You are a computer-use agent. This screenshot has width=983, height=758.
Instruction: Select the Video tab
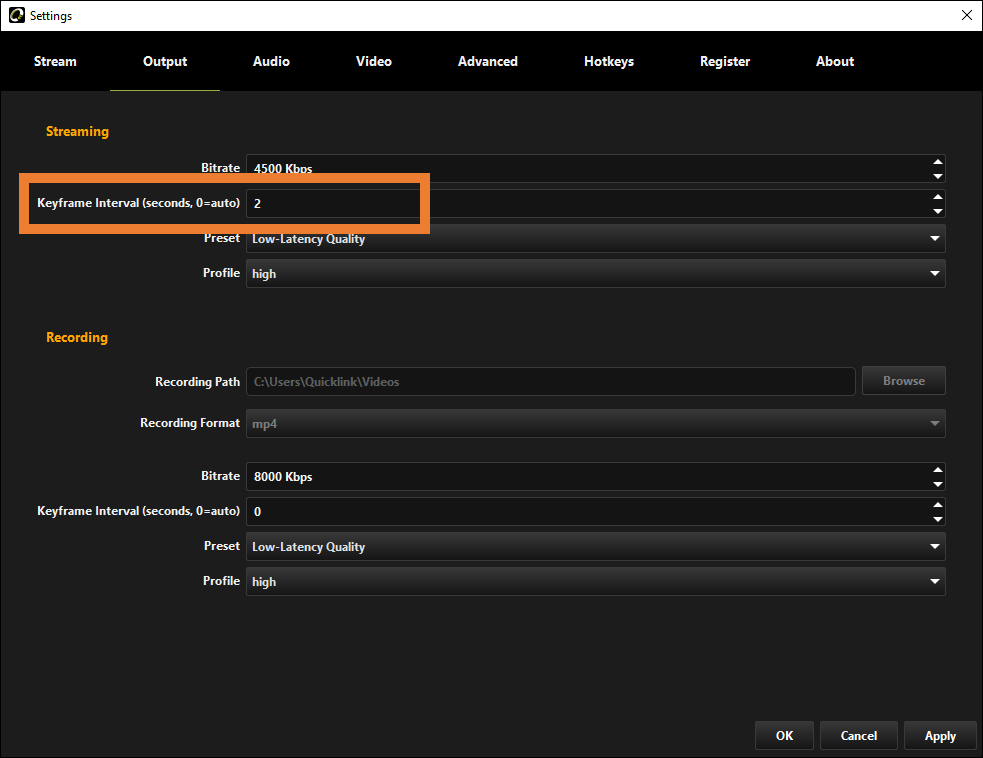(374, 61)
